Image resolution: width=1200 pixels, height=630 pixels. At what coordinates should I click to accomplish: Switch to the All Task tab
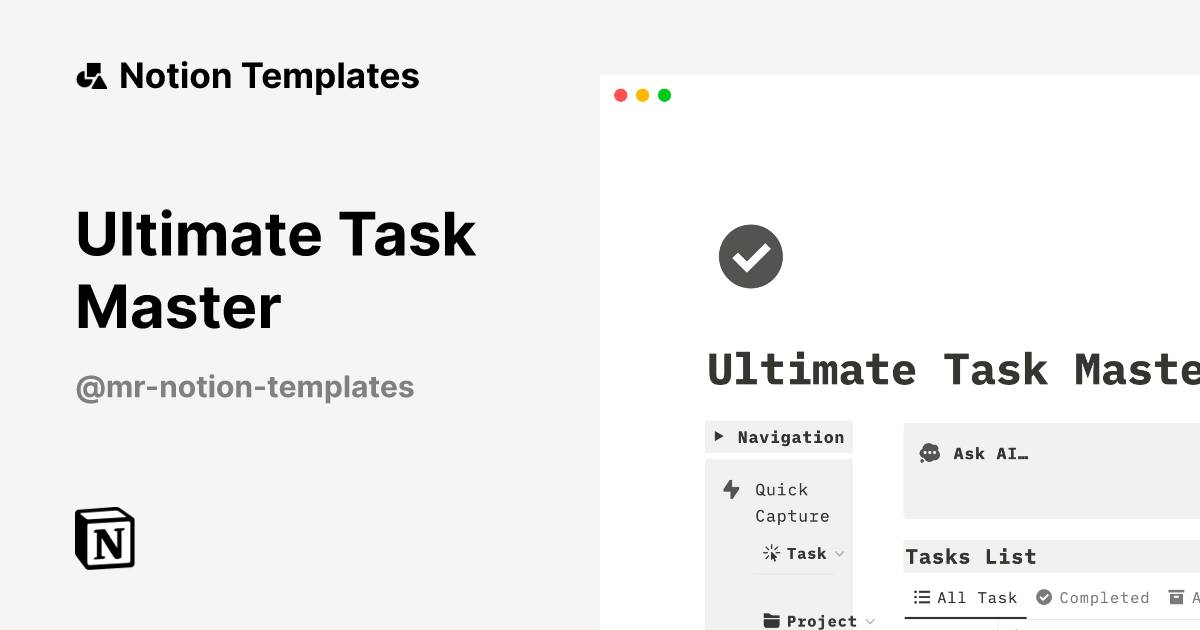point(965,597)
